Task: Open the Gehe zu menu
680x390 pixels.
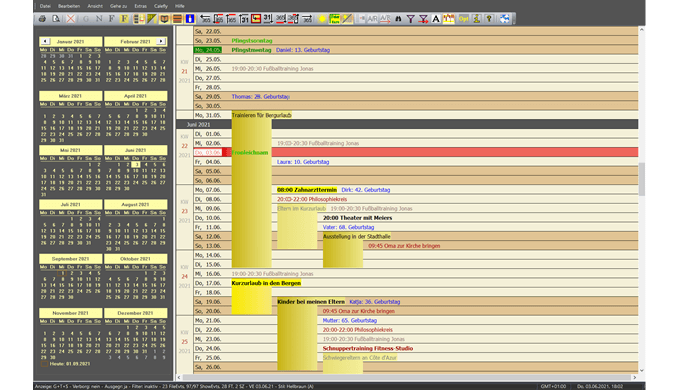Action: [x=118, y=6]
